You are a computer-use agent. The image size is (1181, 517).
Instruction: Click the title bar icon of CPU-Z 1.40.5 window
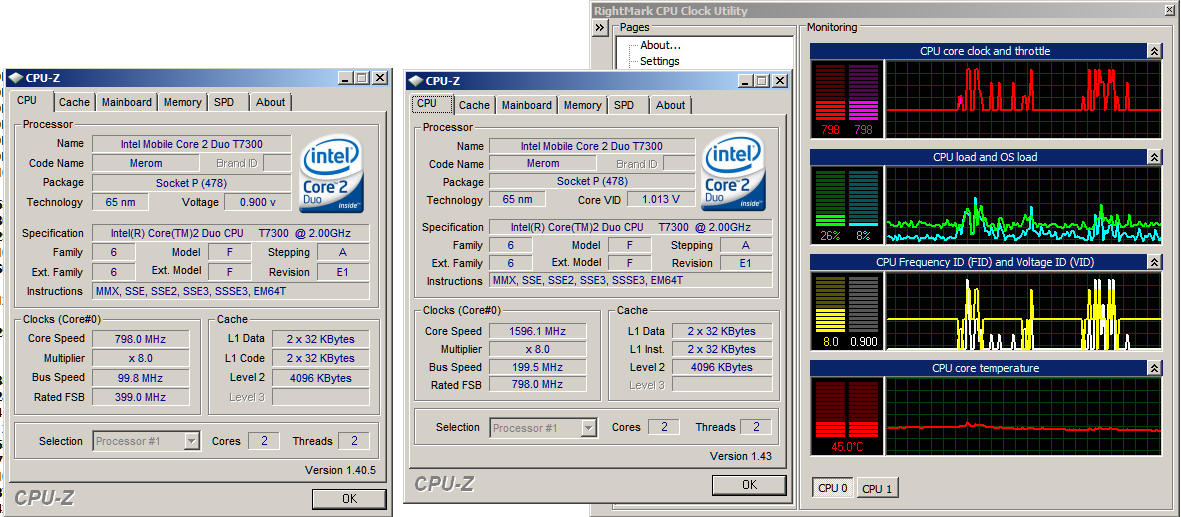click(x=16, y=78)
